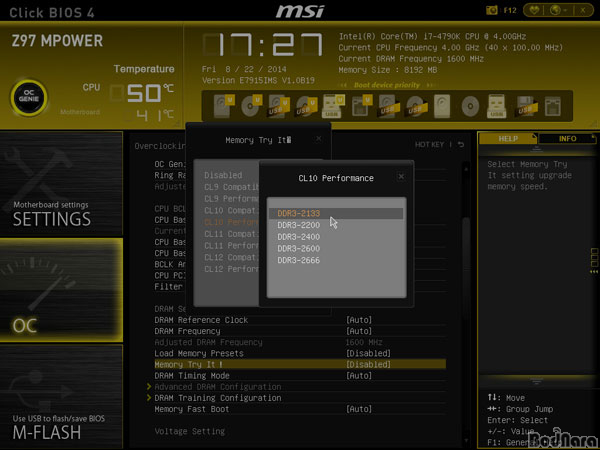
Task: Choose DDR3-2133 in CL10 Performance list
Action: (336, 214)
